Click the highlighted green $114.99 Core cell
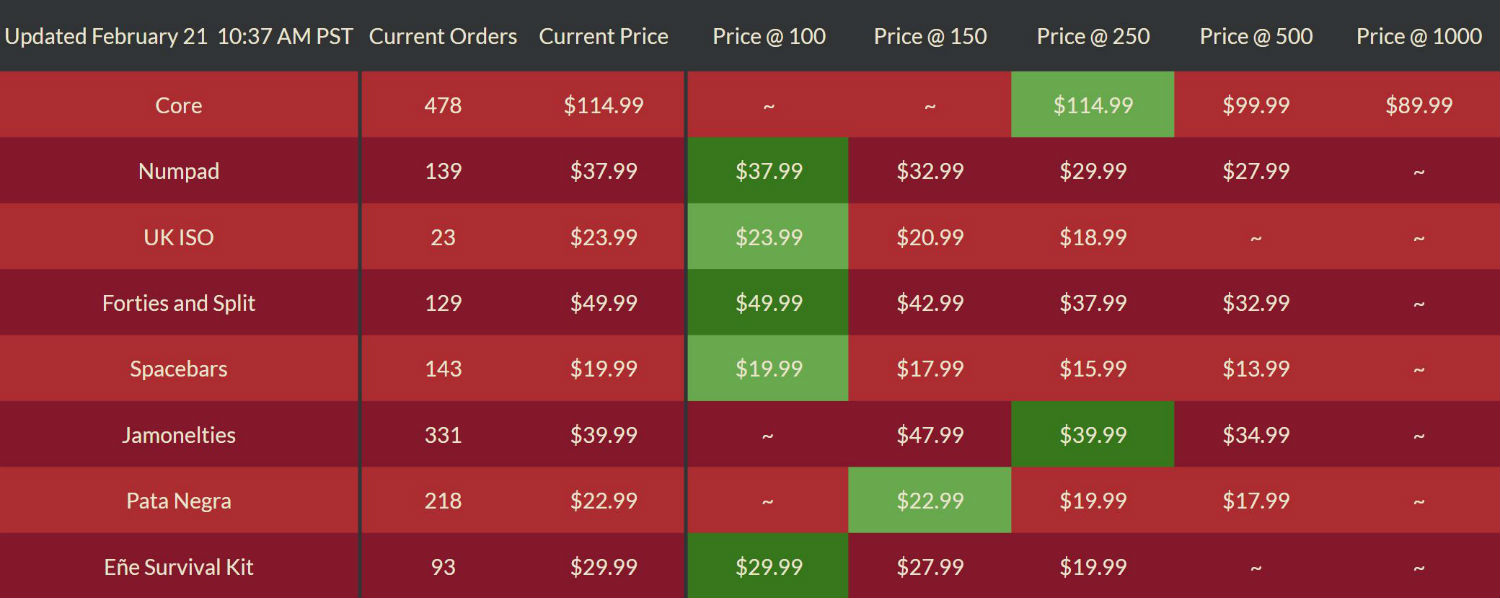 (x=1093, y=105)
